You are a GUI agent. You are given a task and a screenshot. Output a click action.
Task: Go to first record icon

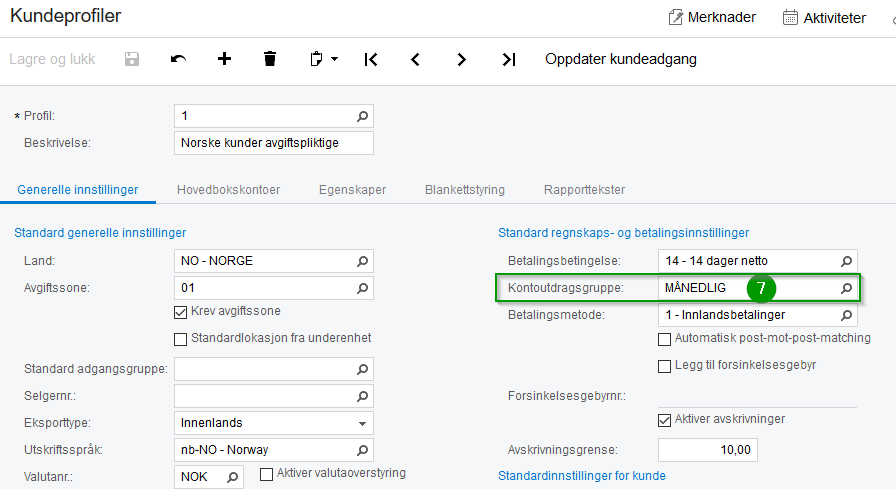[x=371, y=59]
